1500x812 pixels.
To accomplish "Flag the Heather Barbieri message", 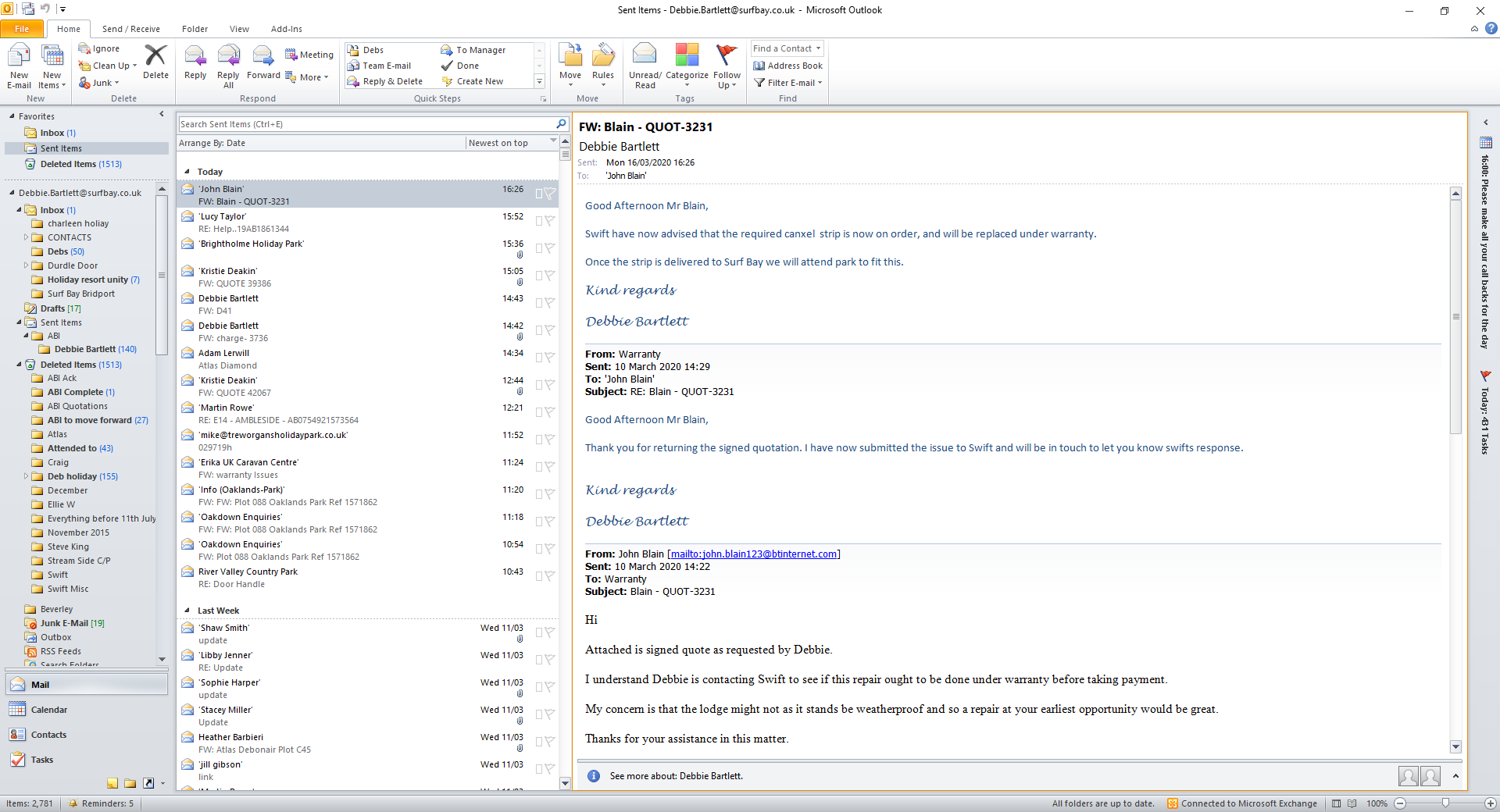I will (x=549, y=741).
